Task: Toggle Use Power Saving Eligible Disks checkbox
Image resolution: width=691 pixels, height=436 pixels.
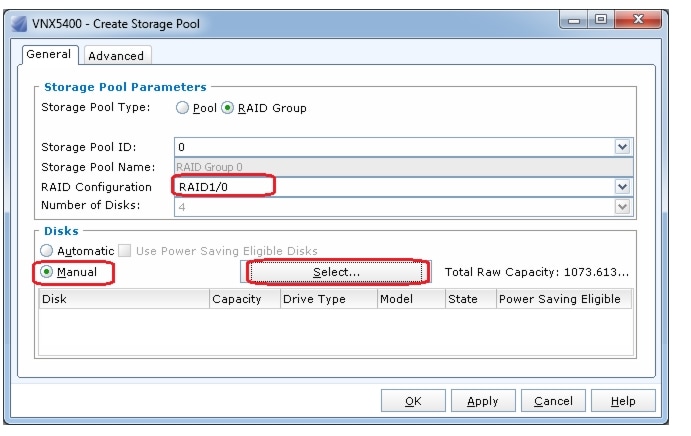Action: pos(126,250)
